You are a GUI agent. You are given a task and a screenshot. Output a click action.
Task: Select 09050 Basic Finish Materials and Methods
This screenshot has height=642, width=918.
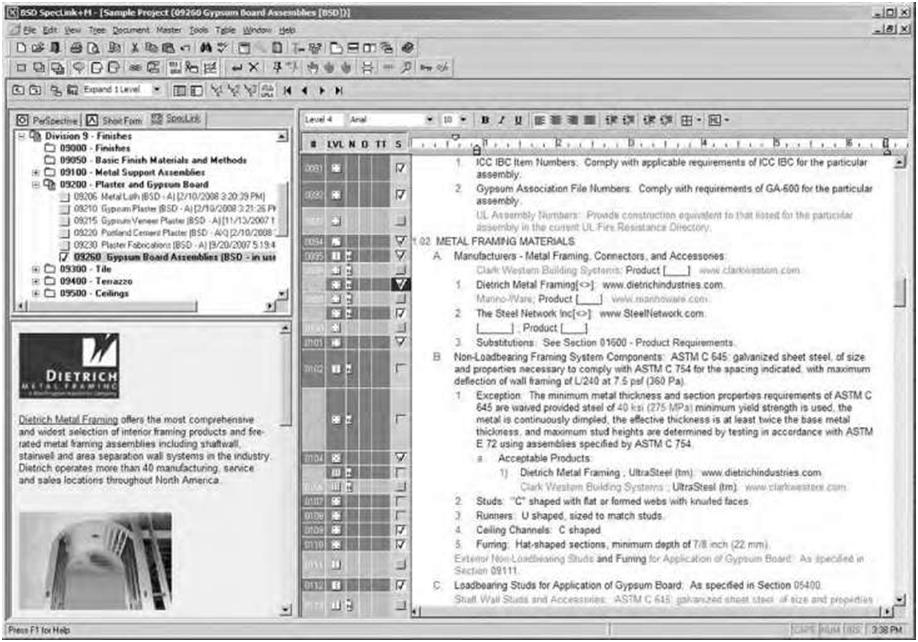click(x=153, y=160)
